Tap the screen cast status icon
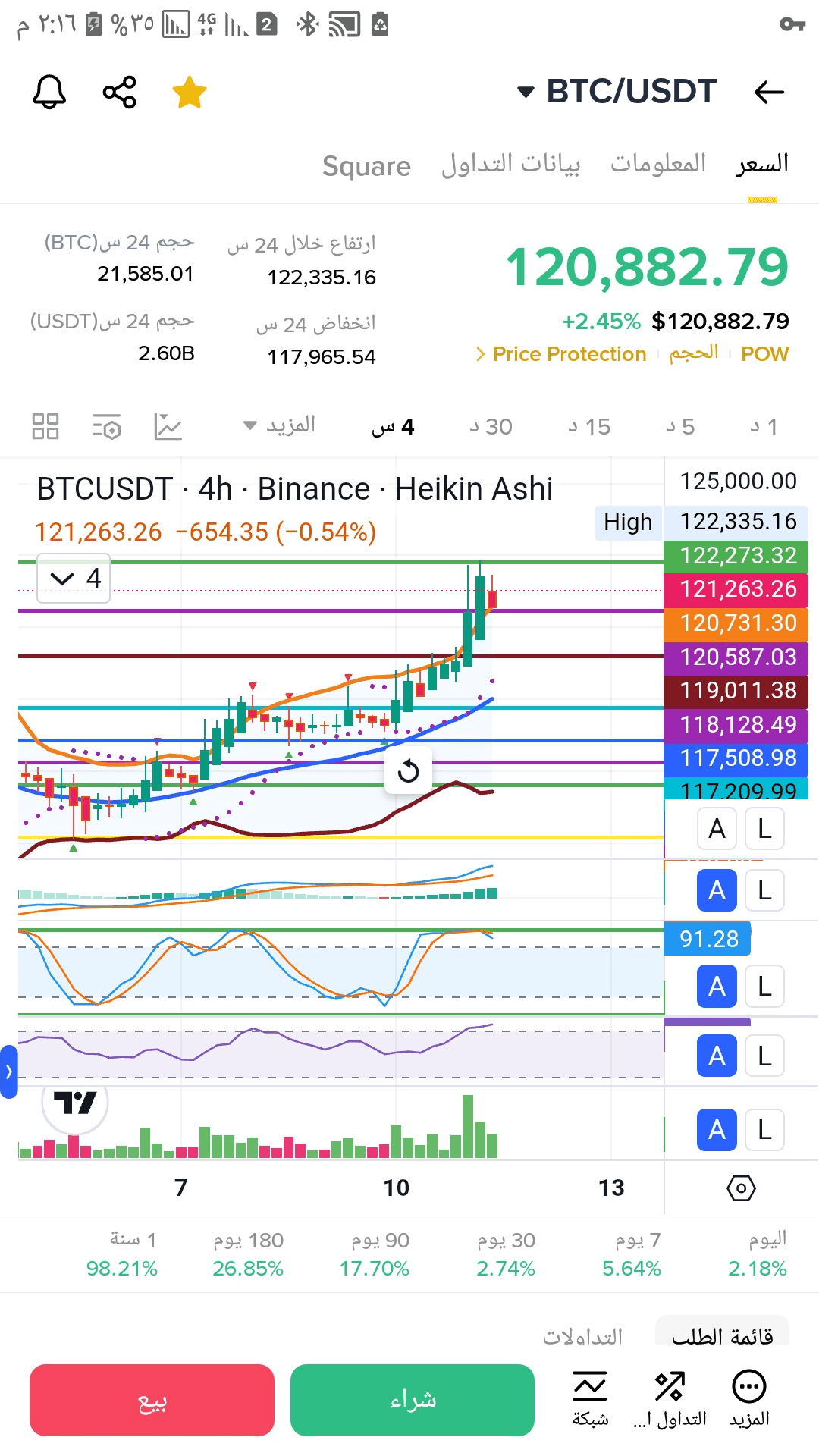This screenshot has width=819, height=1456. coord(344,25)
